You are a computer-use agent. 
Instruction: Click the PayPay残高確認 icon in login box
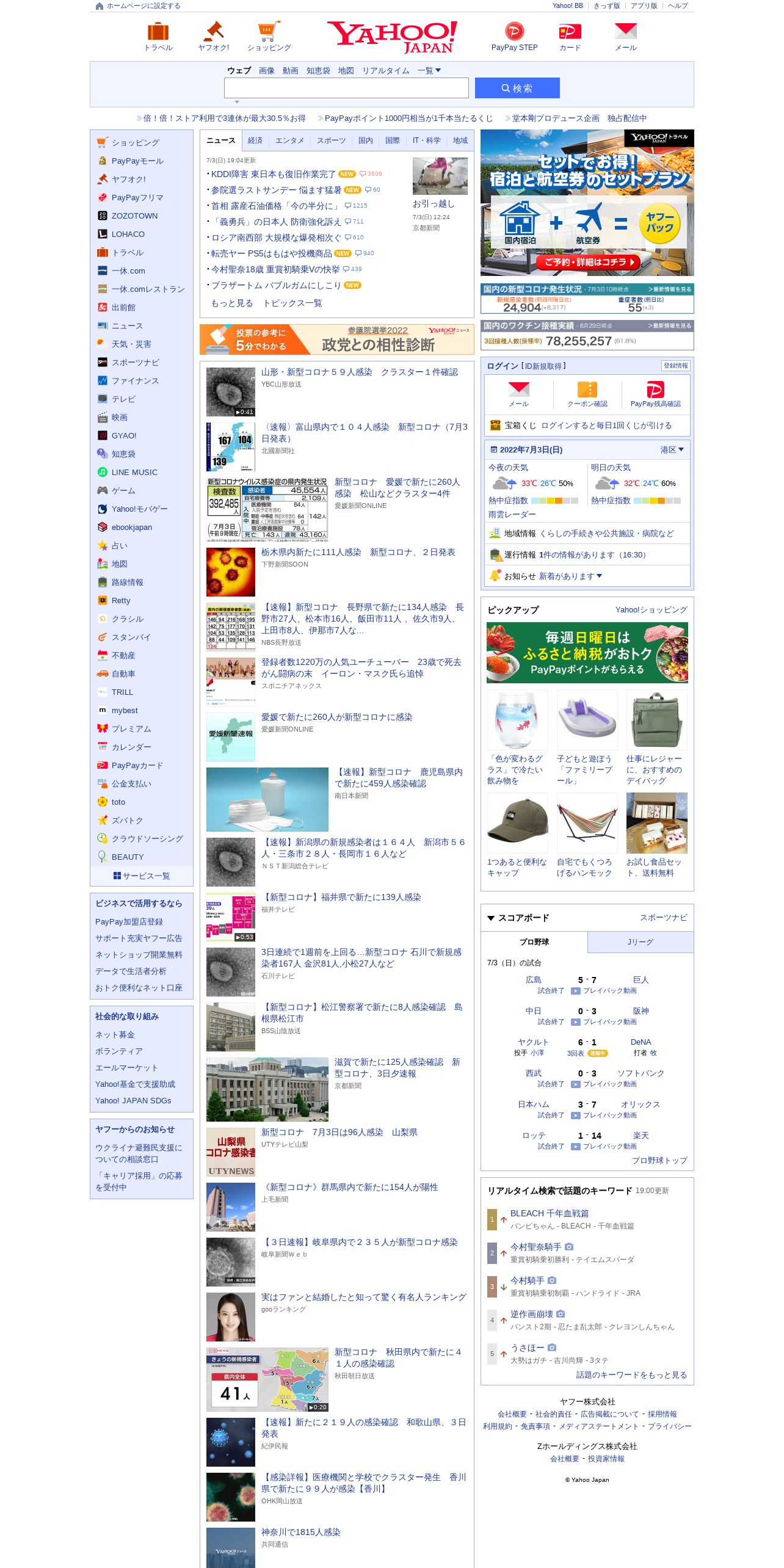coord(655,390)
